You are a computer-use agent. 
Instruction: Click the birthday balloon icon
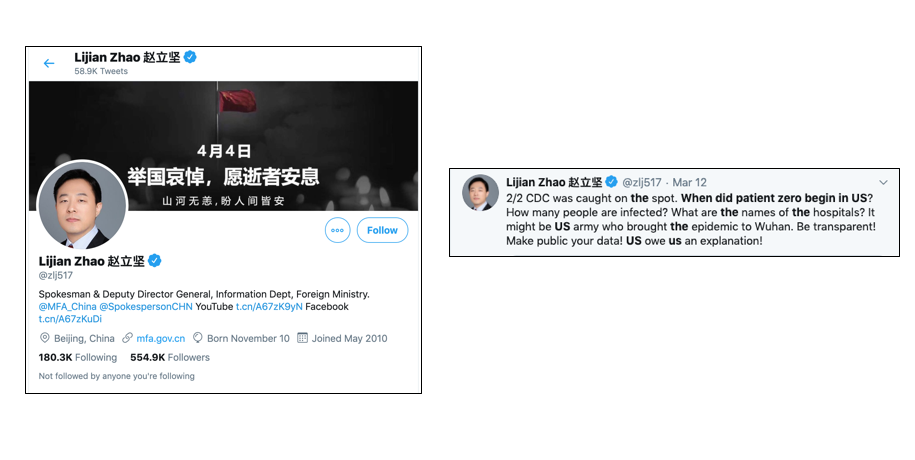pyautogui.click(x=198, y=338)
